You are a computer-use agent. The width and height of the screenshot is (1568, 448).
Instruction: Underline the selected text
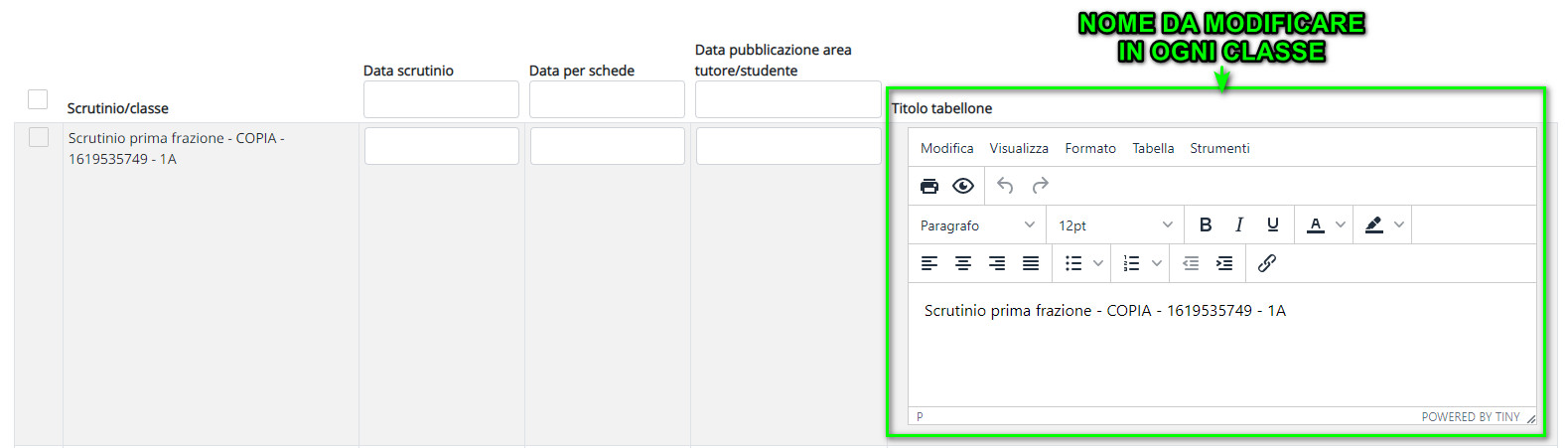pyautogui.click(x=1273, y=224)
